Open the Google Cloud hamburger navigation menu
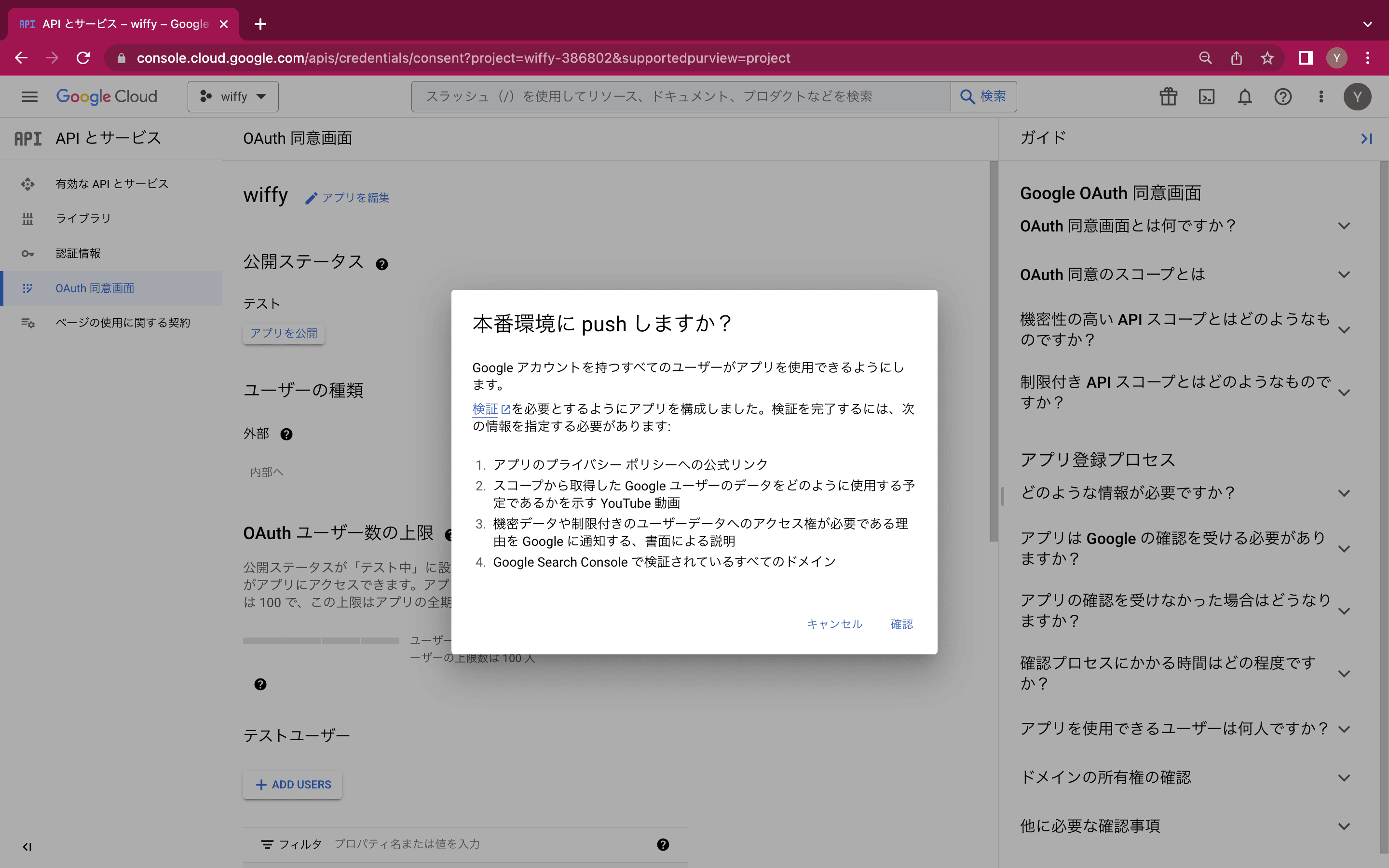Screen dimensions: 1389x868 [29, 96]
